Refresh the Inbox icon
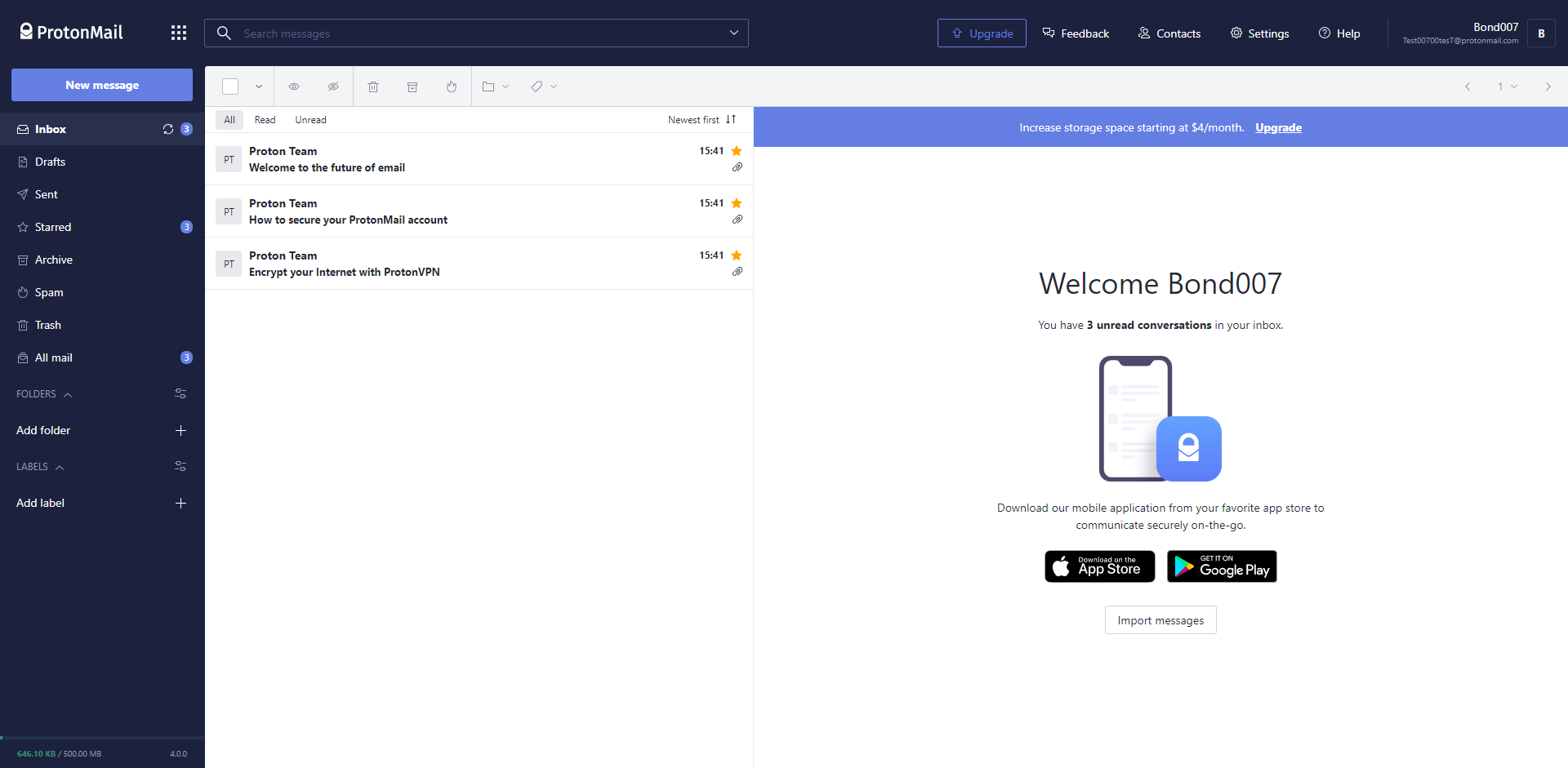 [x=168, y=129]
